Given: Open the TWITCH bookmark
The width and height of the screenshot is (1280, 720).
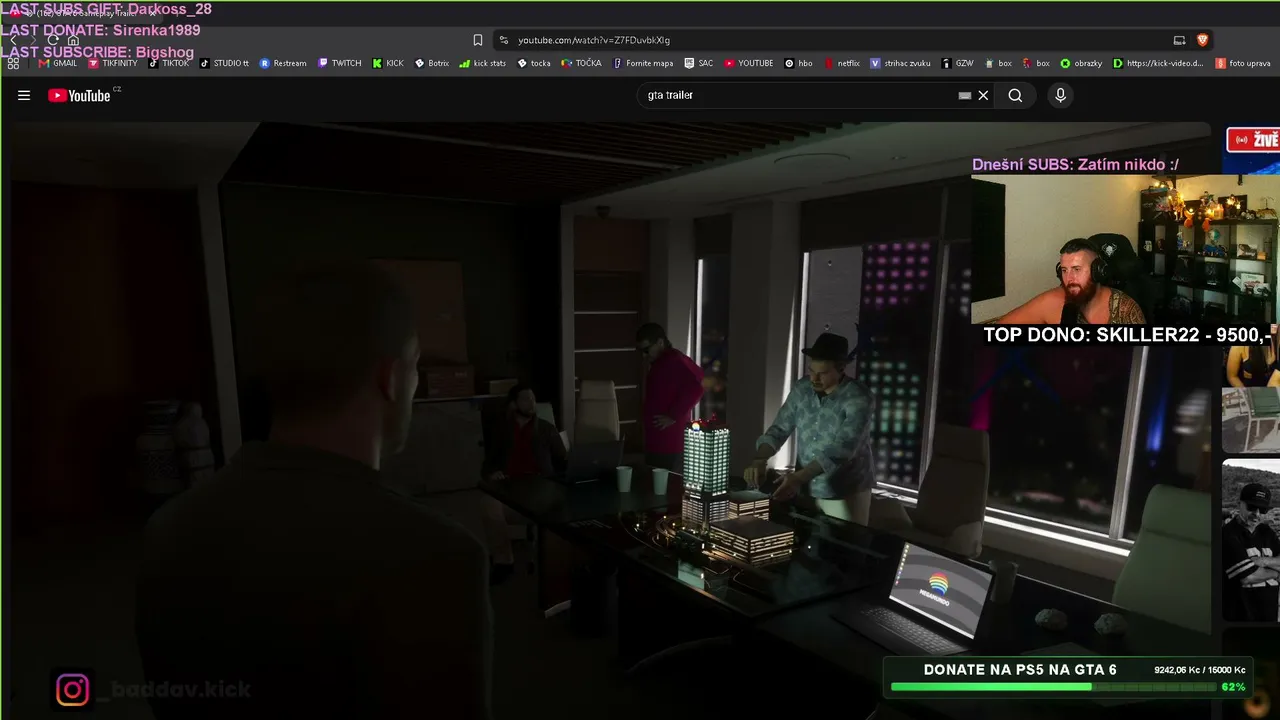Looking at the screenshot, I should [340, 63].
